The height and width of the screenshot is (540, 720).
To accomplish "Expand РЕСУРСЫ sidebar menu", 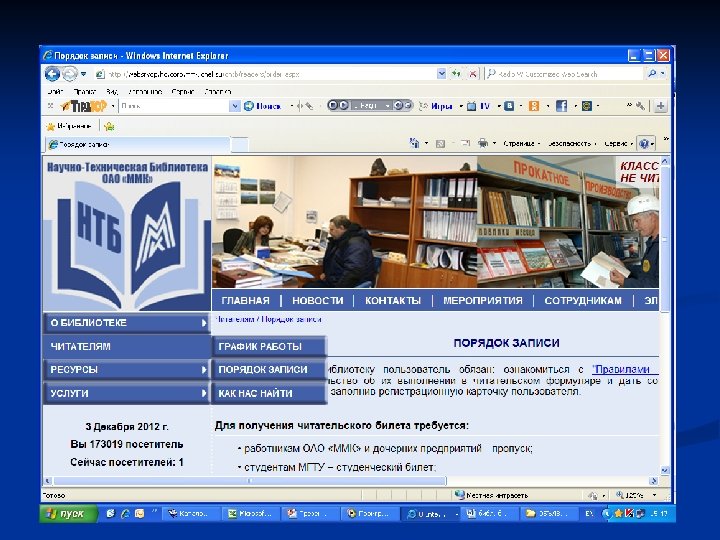I will coord(127,370).
